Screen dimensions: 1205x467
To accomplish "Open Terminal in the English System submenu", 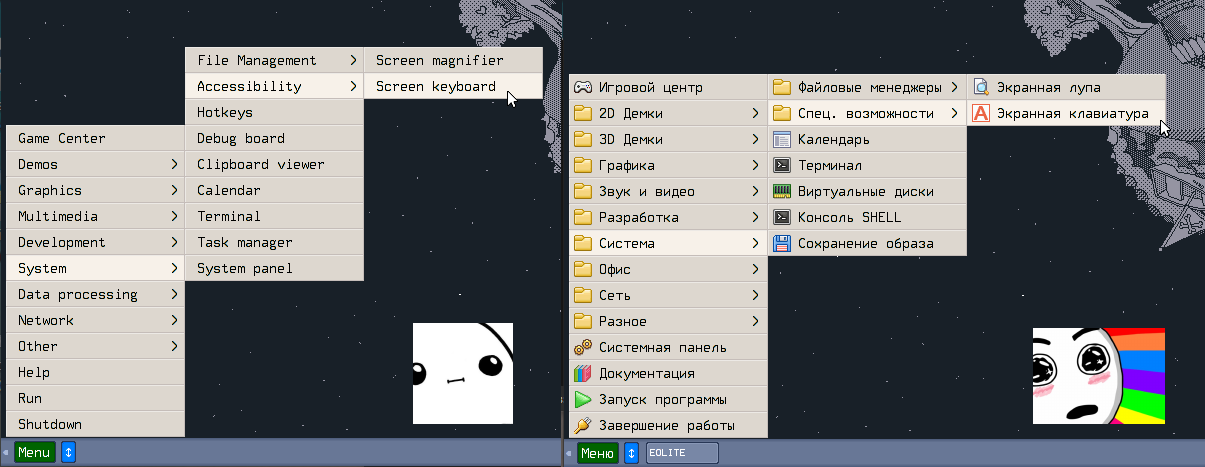I will (x=275, y=216).
